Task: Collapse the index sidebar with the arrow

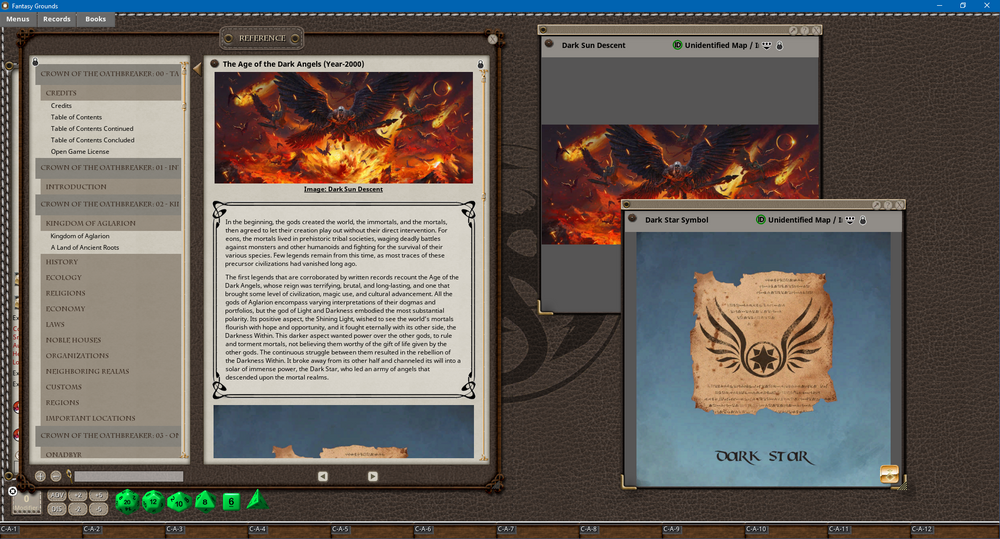Action: 197,68
